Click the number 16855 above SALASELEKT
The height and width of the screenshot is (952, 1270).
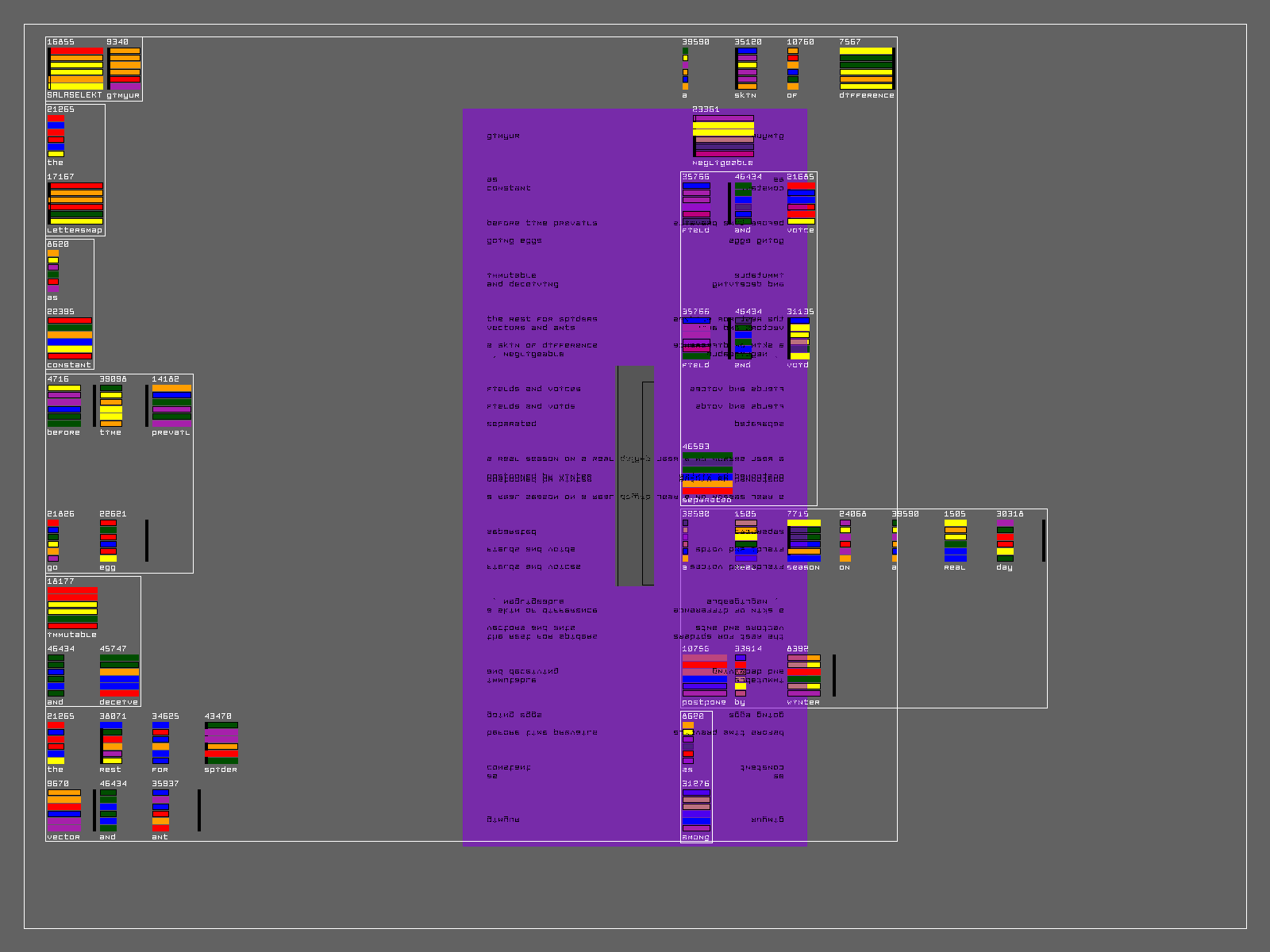(60, 42)
